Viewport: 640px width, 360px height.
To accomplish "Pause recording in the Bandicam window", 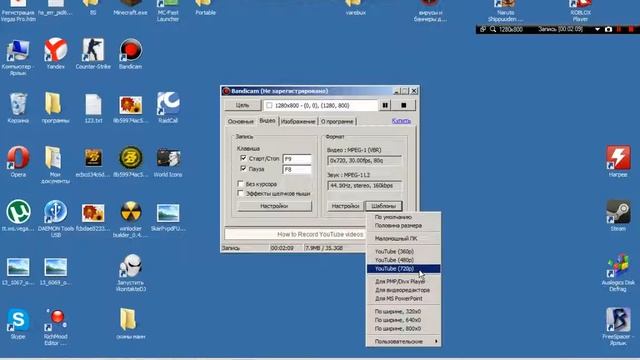I will 385,105.
